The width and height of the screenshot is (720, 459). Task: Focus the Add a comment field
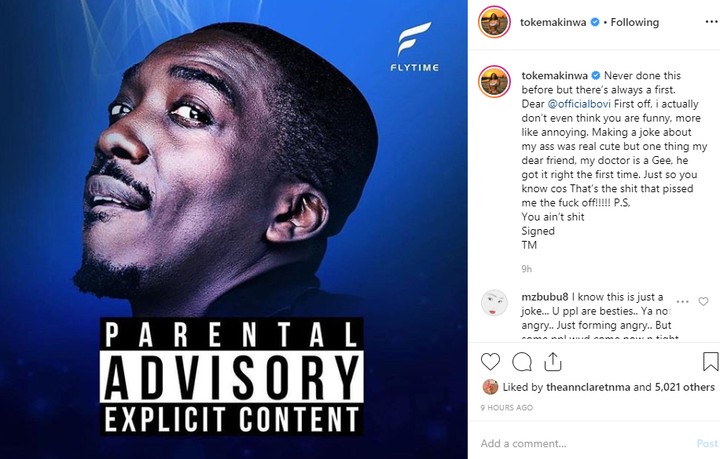(x=585, y=443)
